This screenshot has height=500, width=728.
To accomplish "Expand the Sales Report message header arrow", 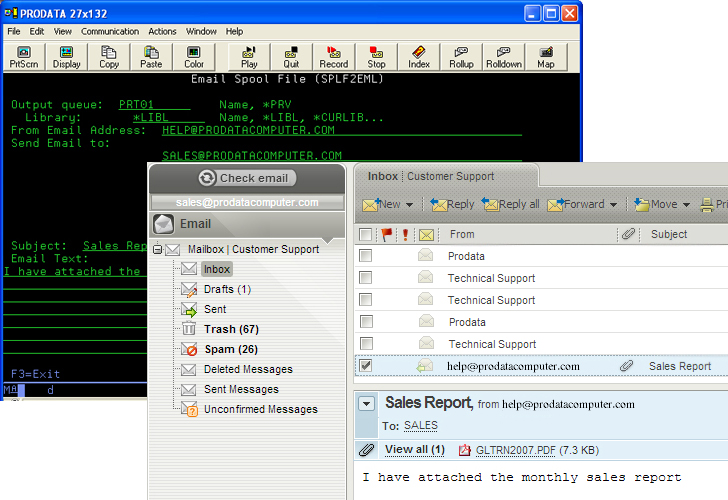I will (x=366, y=403).
